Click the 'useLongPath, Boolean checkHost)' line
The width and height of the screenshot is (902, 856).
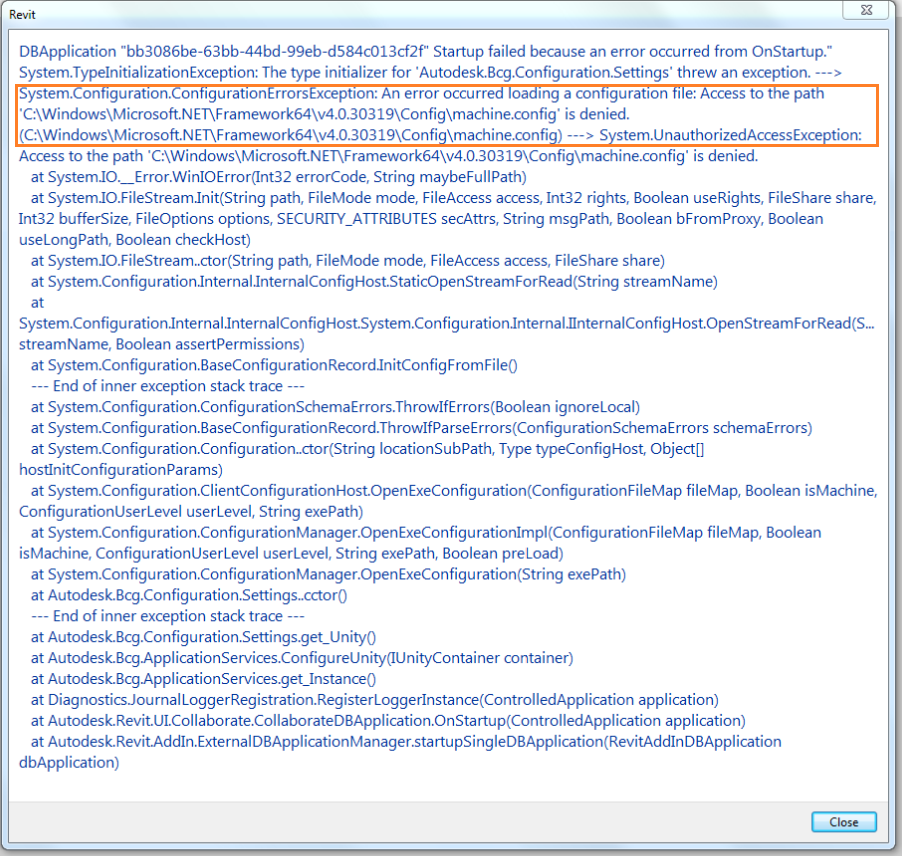[135, 240]
